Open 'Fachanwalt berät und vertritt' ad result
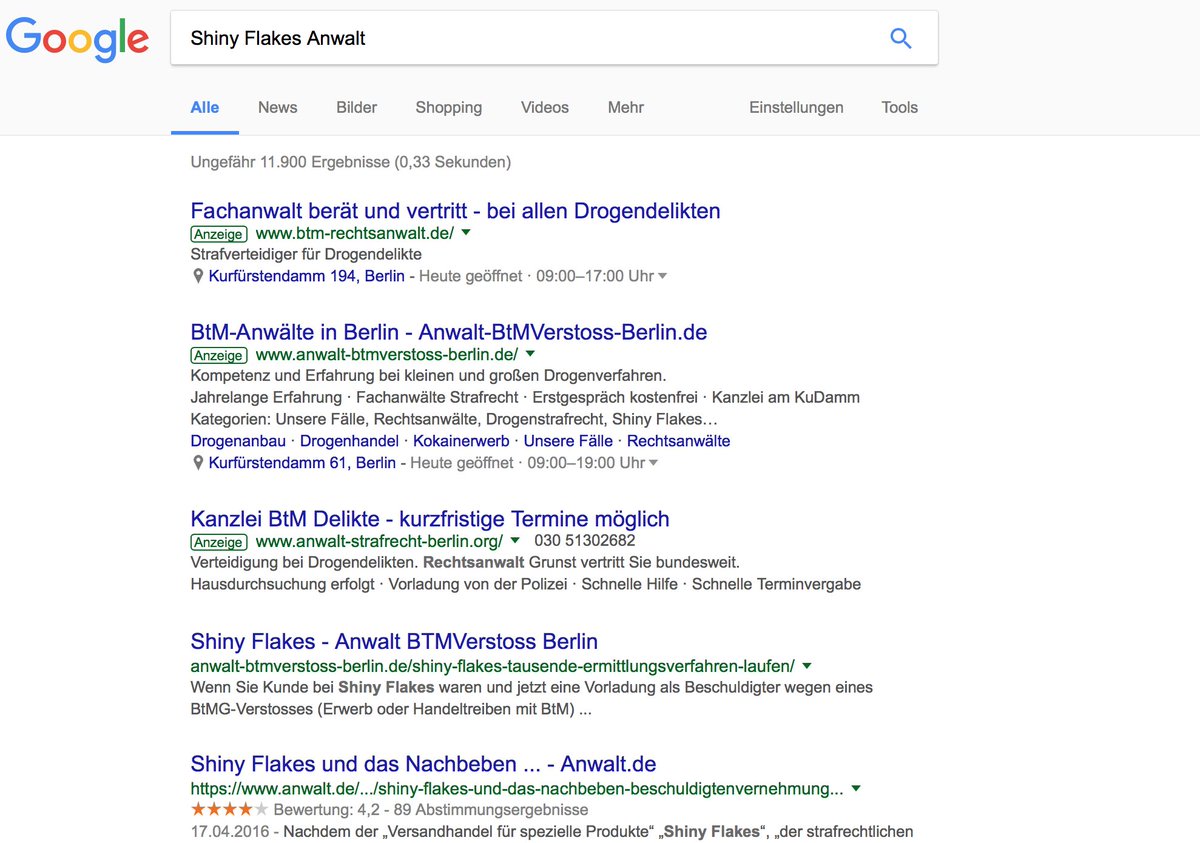 455,211
